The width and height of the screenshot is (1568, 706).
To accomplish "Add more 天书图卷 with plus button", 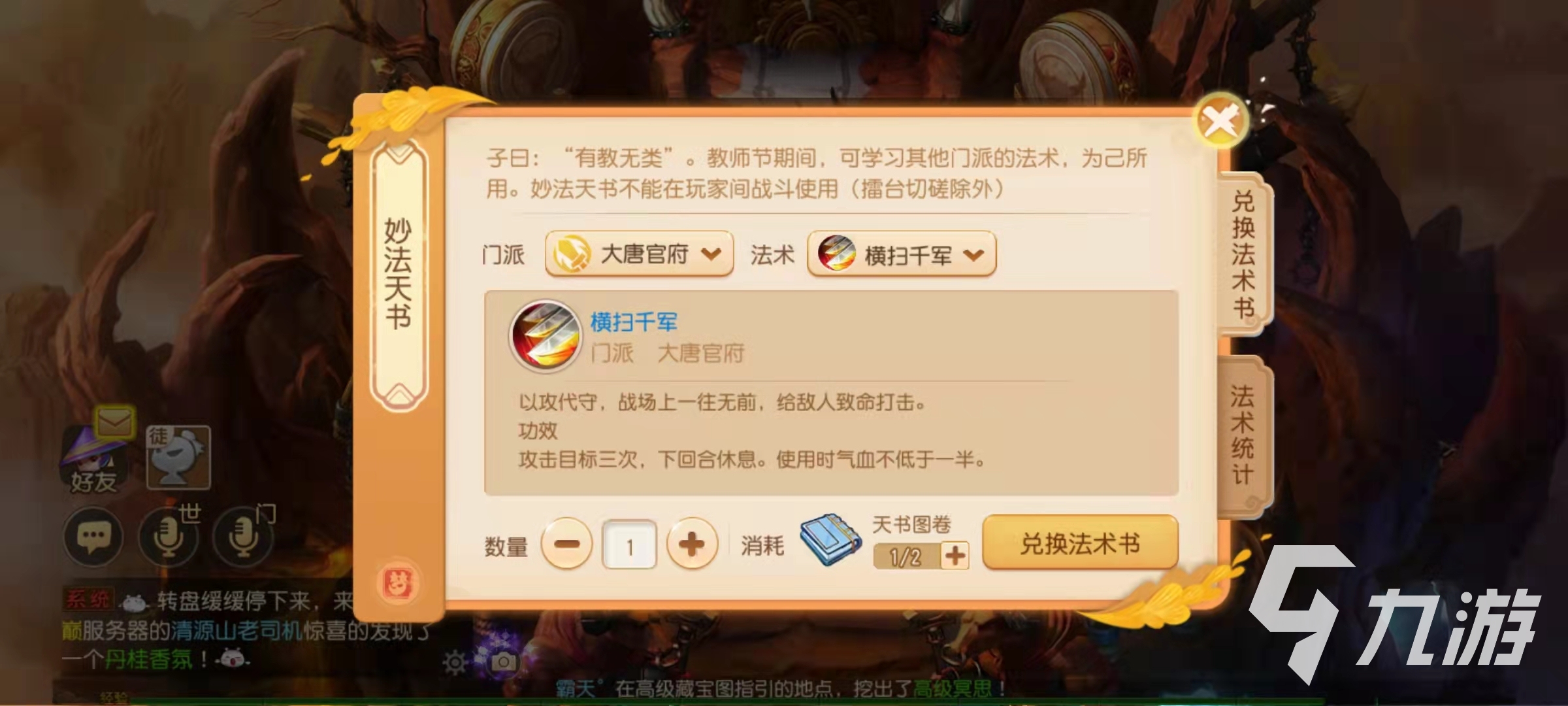I will (x=955, y=556).
